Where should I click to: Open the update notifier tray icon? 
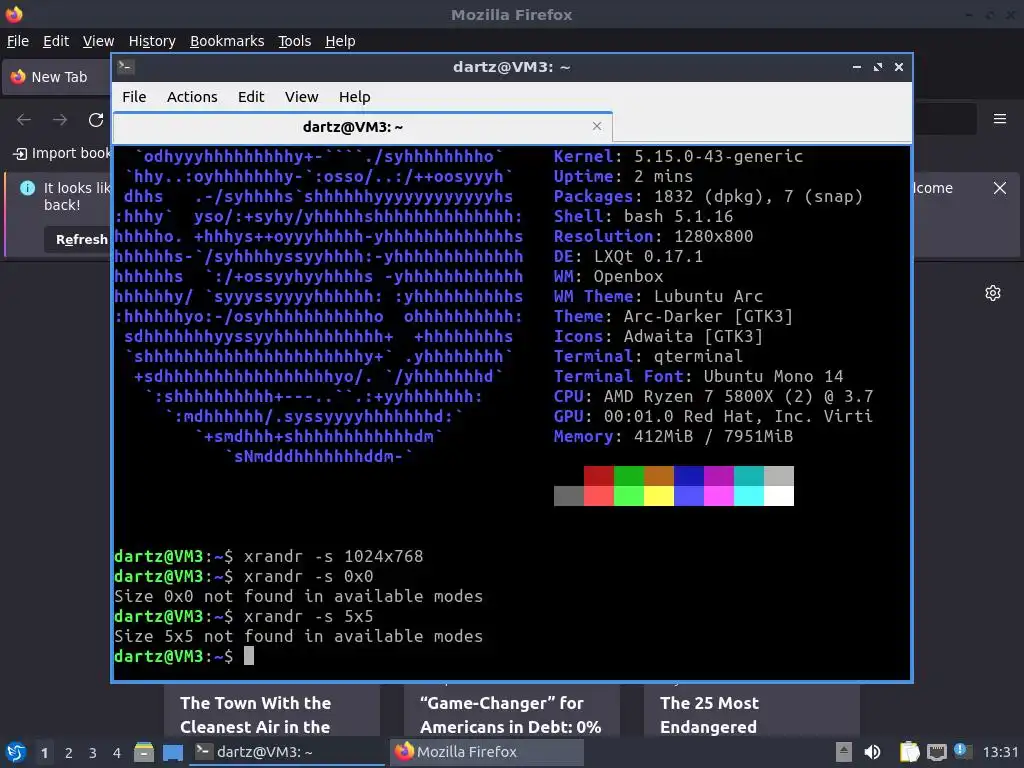click(962, 751)
